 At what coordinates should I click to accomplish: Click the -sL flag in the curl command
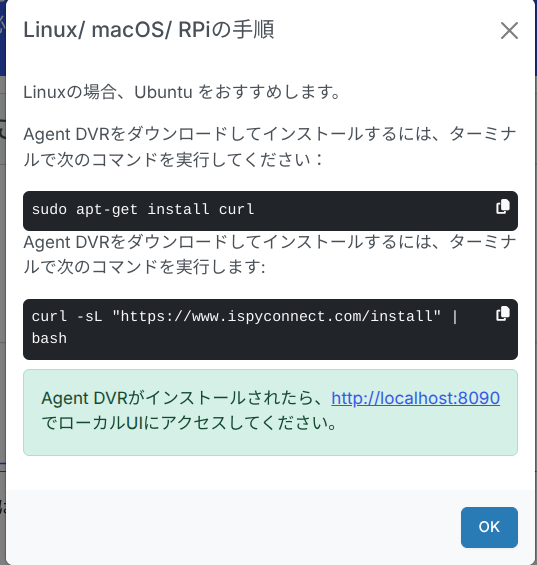tap(89, 316)
